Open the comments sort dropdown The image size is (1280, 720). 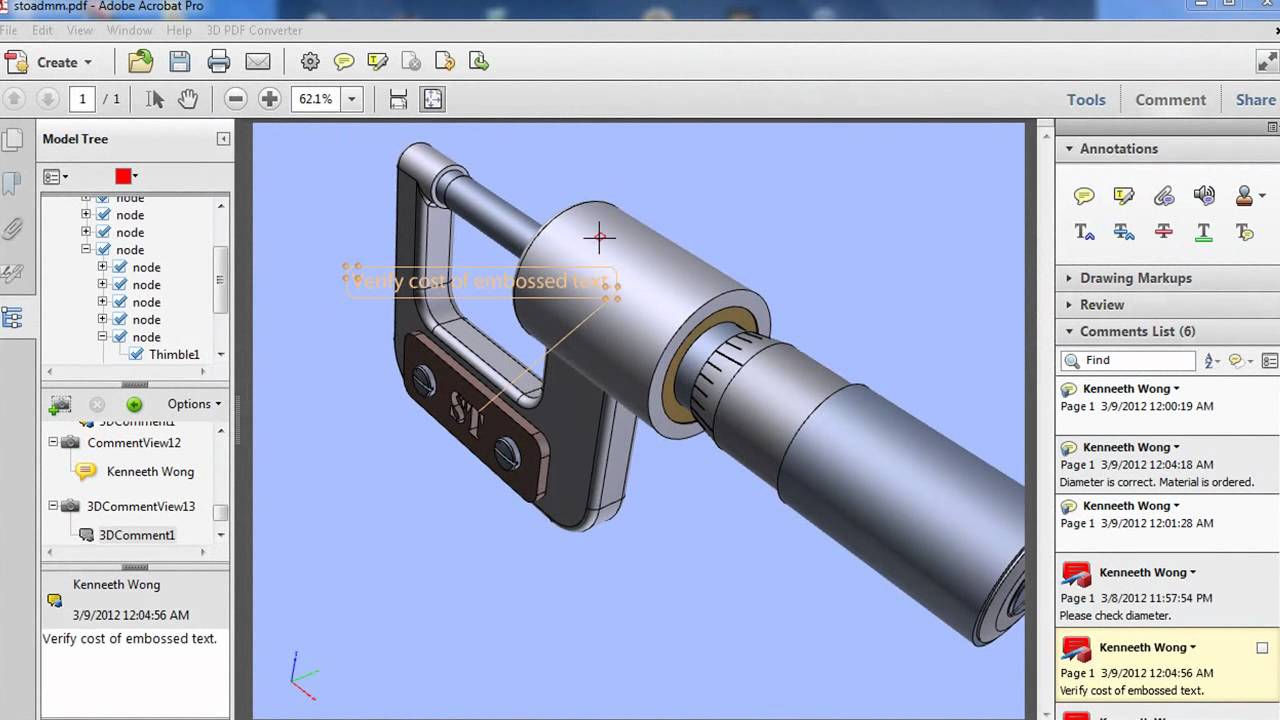click(1212, 361)
